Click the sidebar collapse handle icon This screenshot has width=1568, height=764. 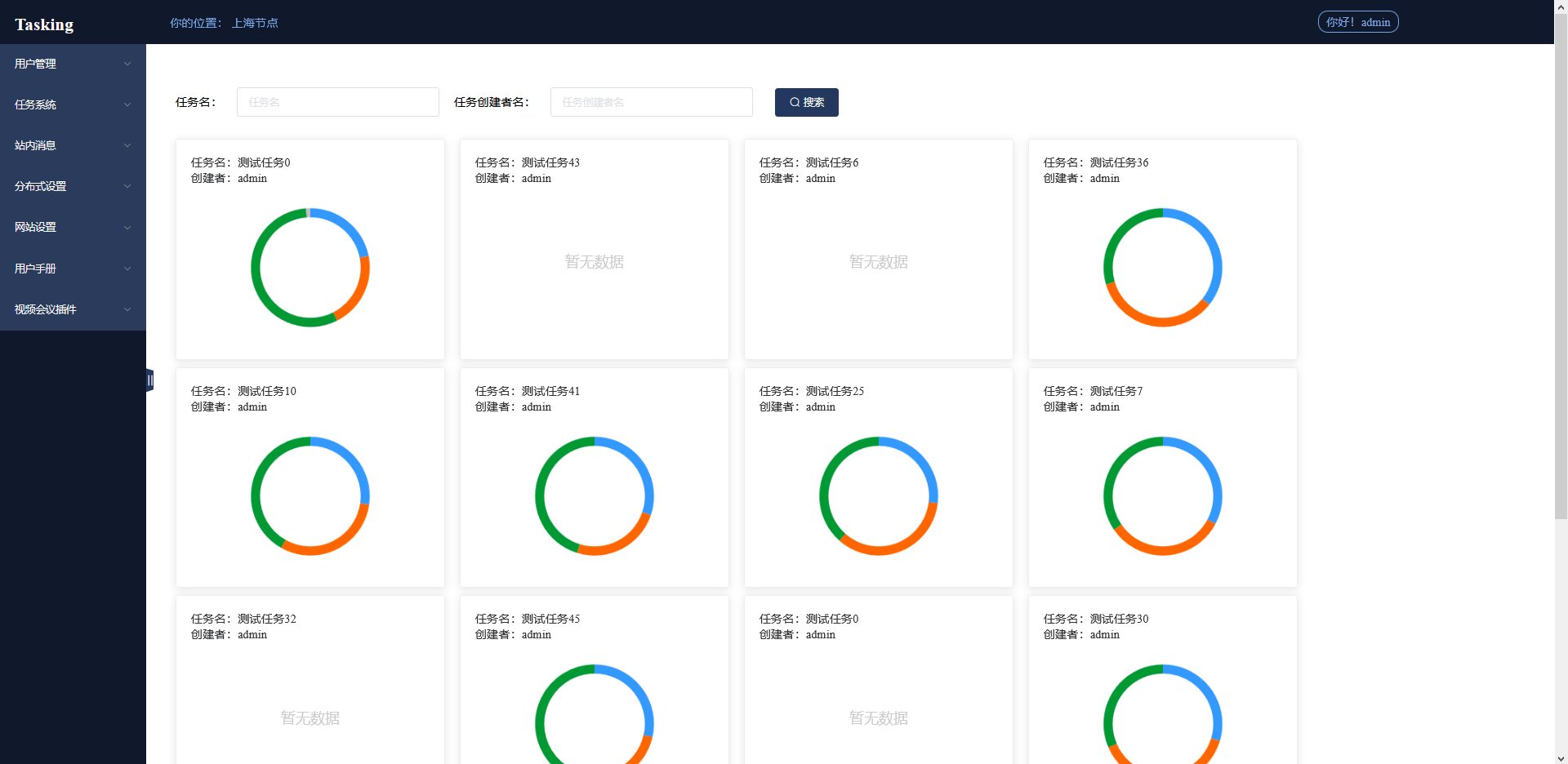click(150, 380)
